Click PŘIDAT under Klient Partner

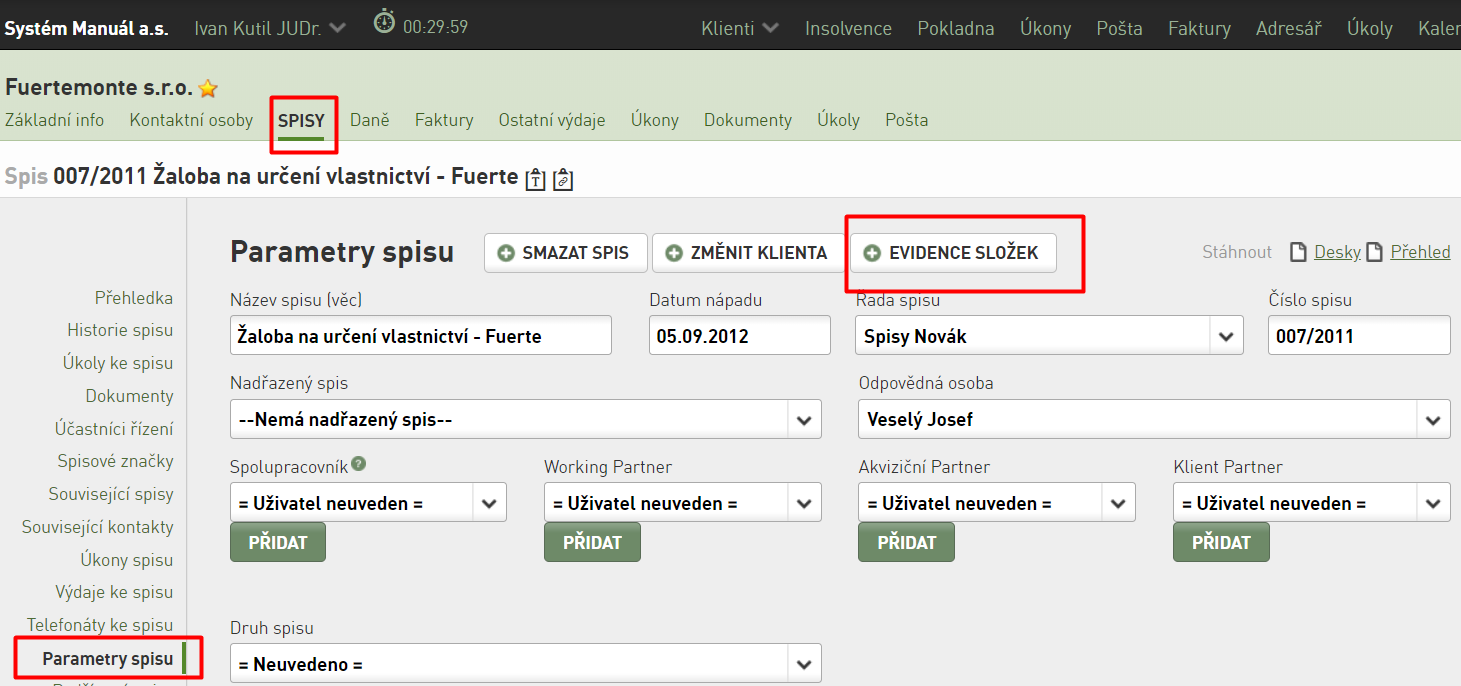(x=1221, y=542)
